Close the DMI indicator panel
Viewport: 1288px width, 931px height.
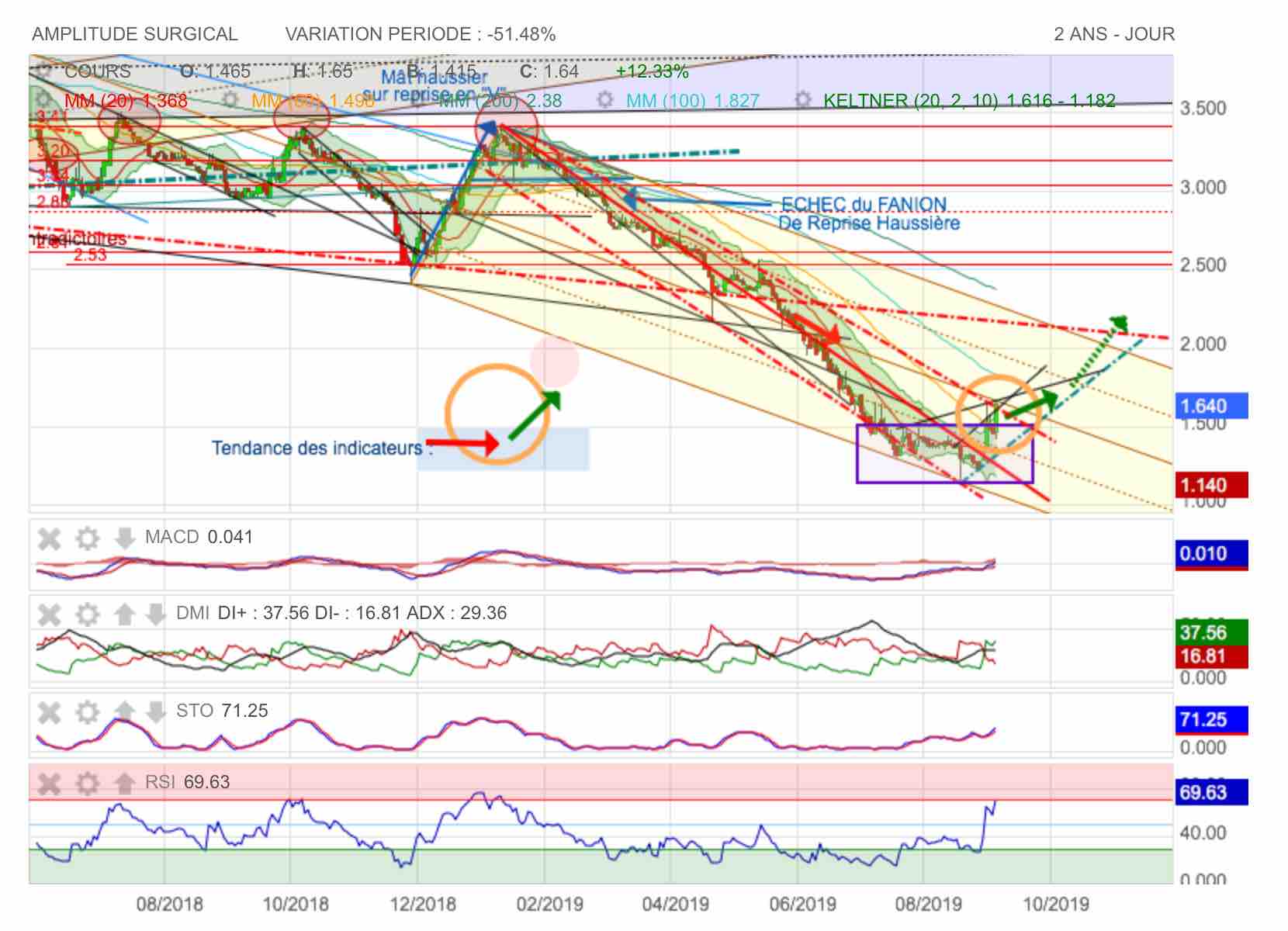pos(49,614)
